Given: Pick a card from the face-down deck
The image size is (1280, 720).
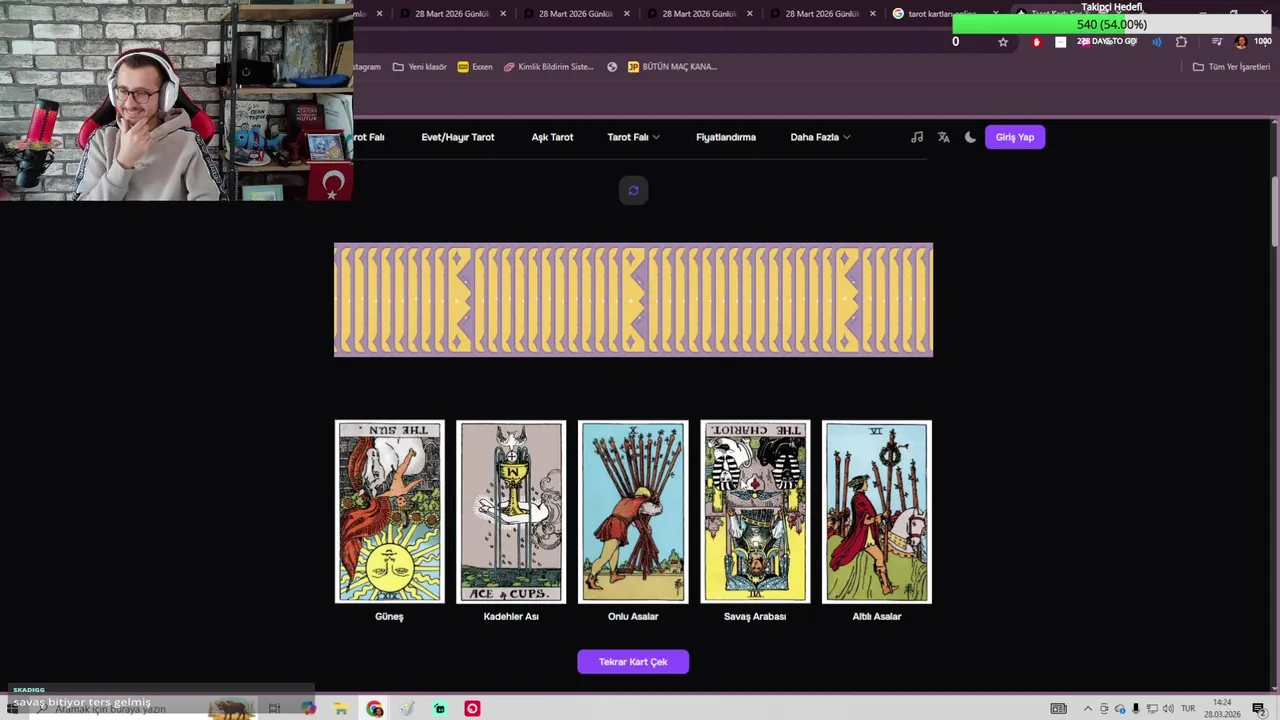Looking at the screenshot, I should [x=633, y=300].
